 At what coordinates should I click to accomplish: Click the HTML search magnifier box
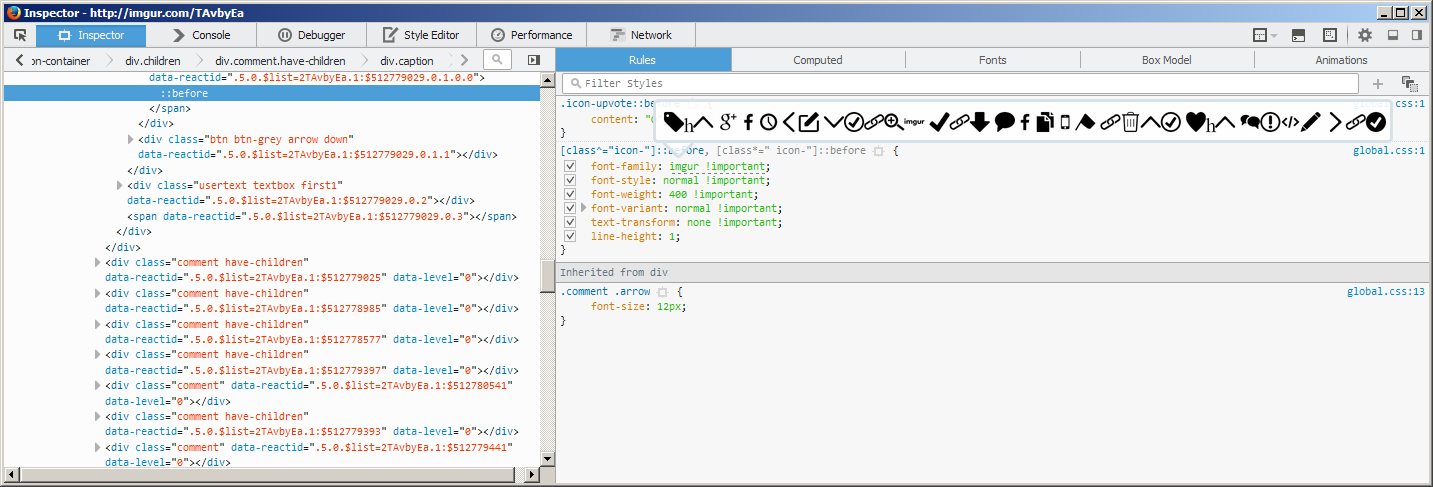[497, 60]
